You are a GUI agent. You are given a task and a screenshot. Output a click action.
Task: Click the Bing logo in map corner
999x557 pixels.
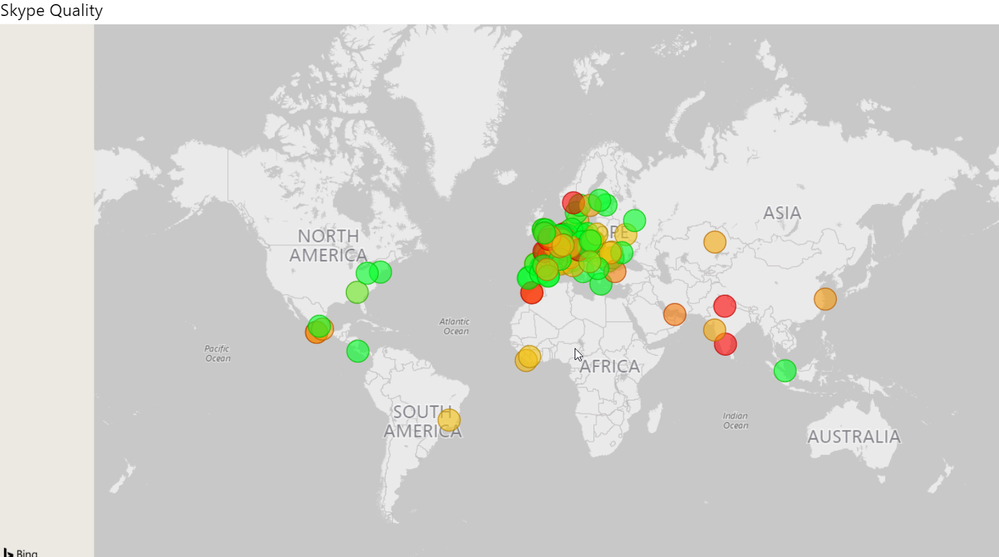20,552
